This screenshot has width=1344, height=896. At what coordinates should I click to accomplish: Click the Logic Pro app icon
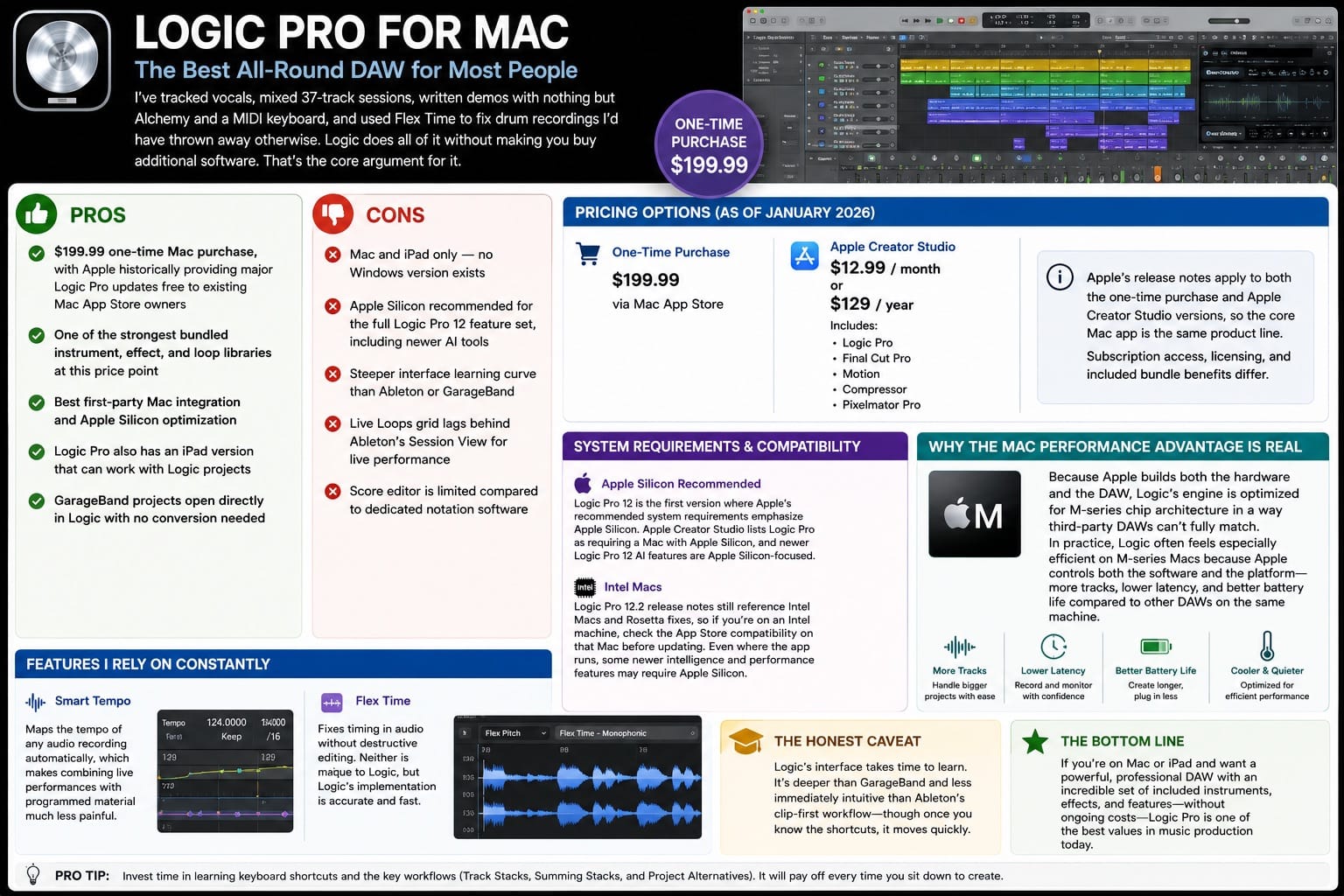(x=61, y=59)
